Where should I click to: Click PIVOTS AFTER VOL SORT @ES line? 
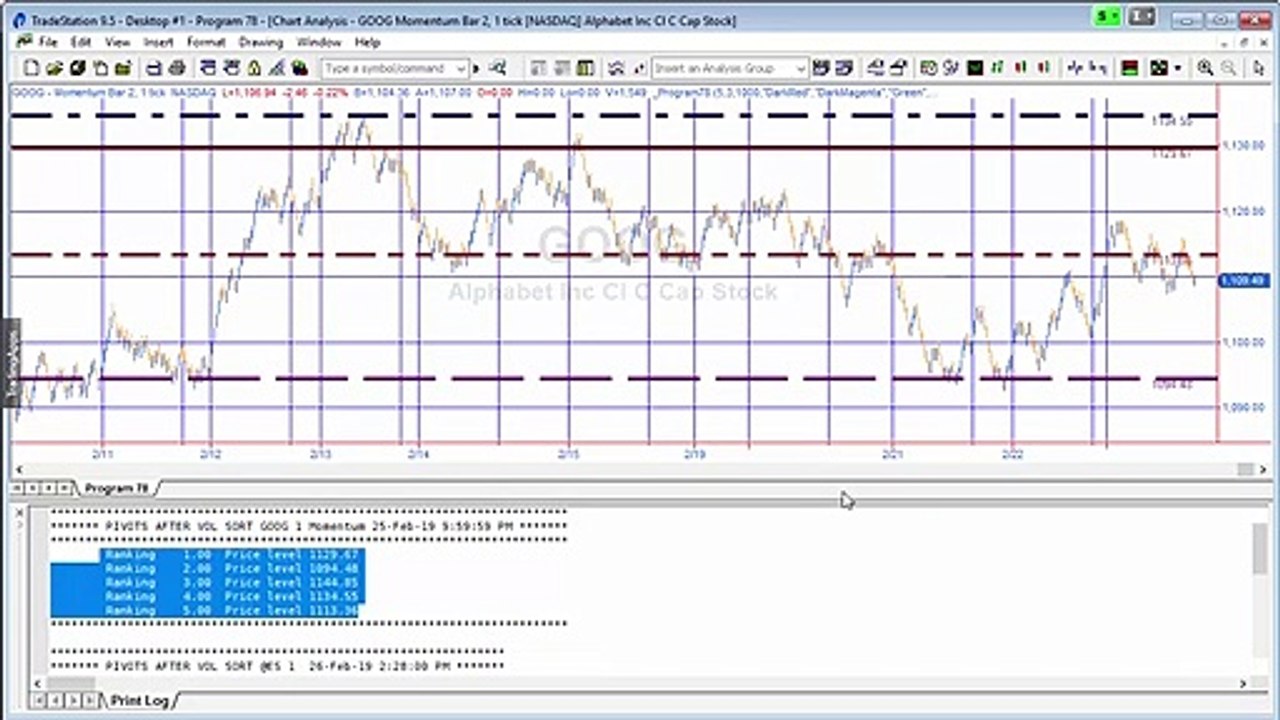coord(278,666)
